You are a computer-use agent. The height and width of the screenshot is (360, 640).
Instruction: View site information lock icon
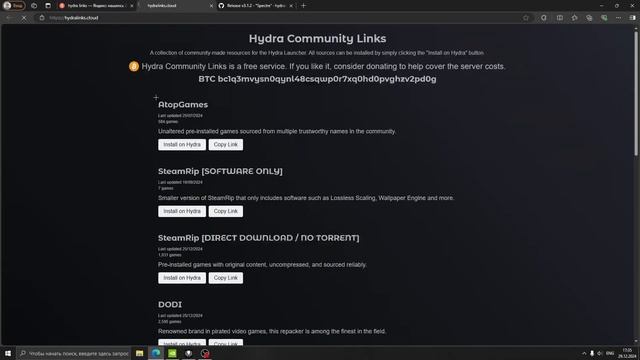pos(42,18)
